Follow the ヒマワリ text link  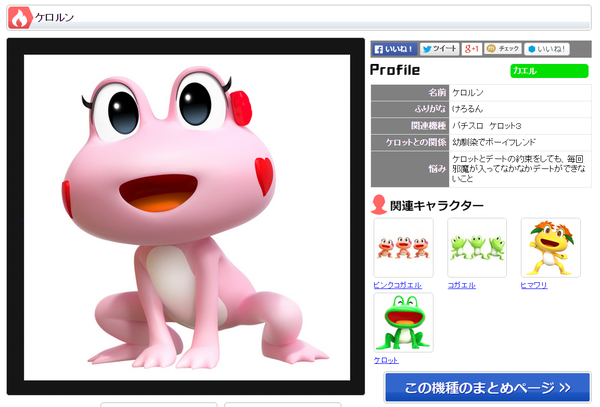click(x=534, y=285)
